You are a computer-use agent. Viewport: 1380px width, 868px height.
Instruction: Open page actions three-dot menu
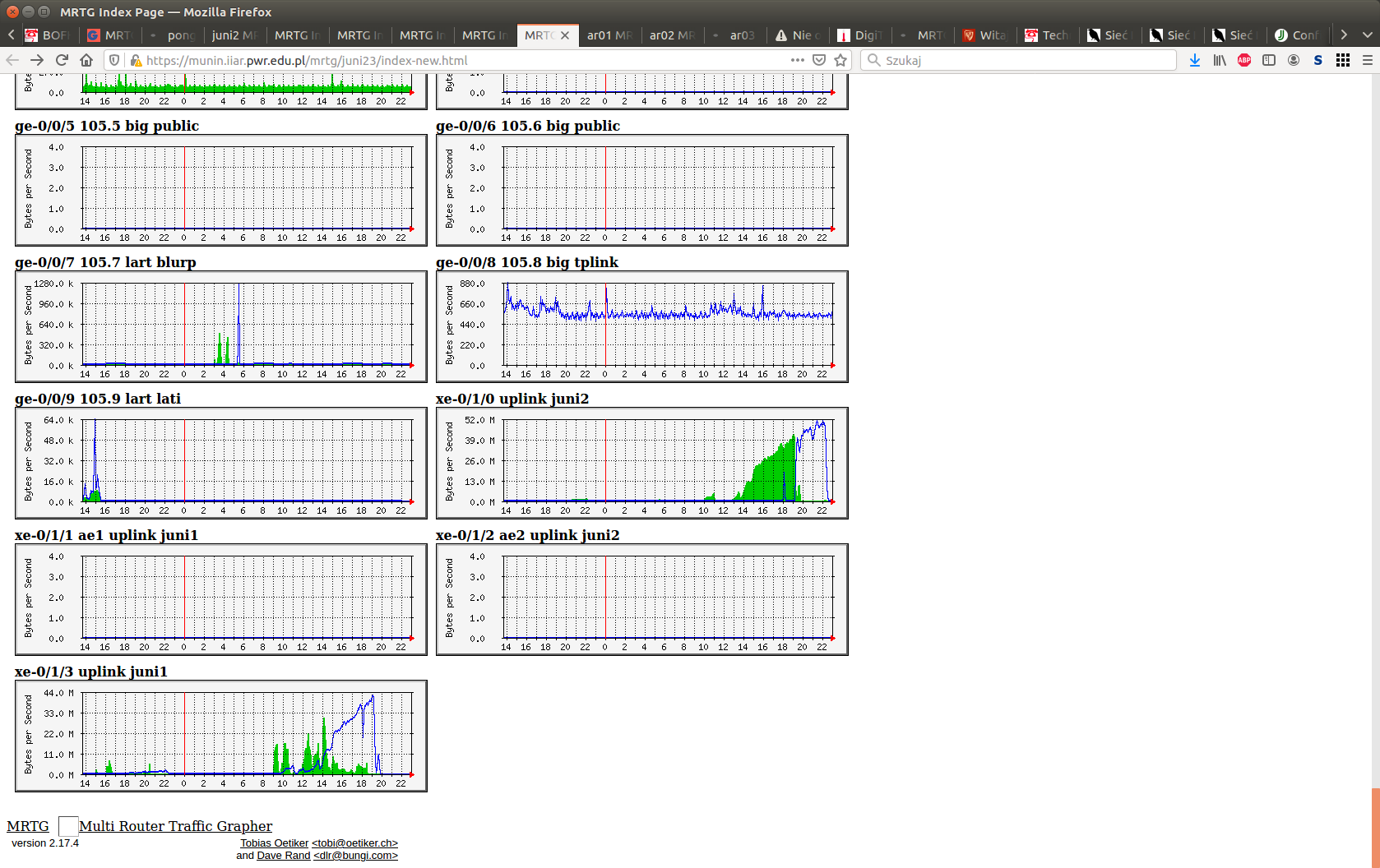[797, 60]
